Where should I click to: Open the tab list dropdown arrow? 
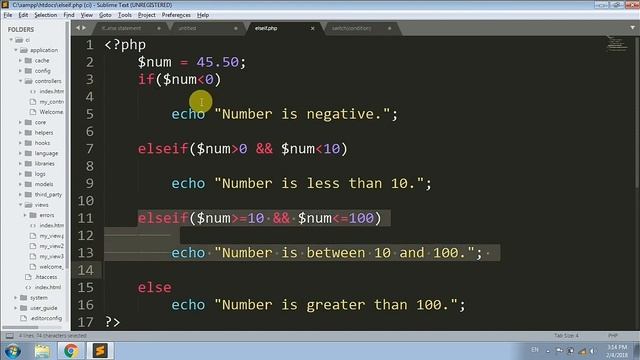tap(632, 28)
